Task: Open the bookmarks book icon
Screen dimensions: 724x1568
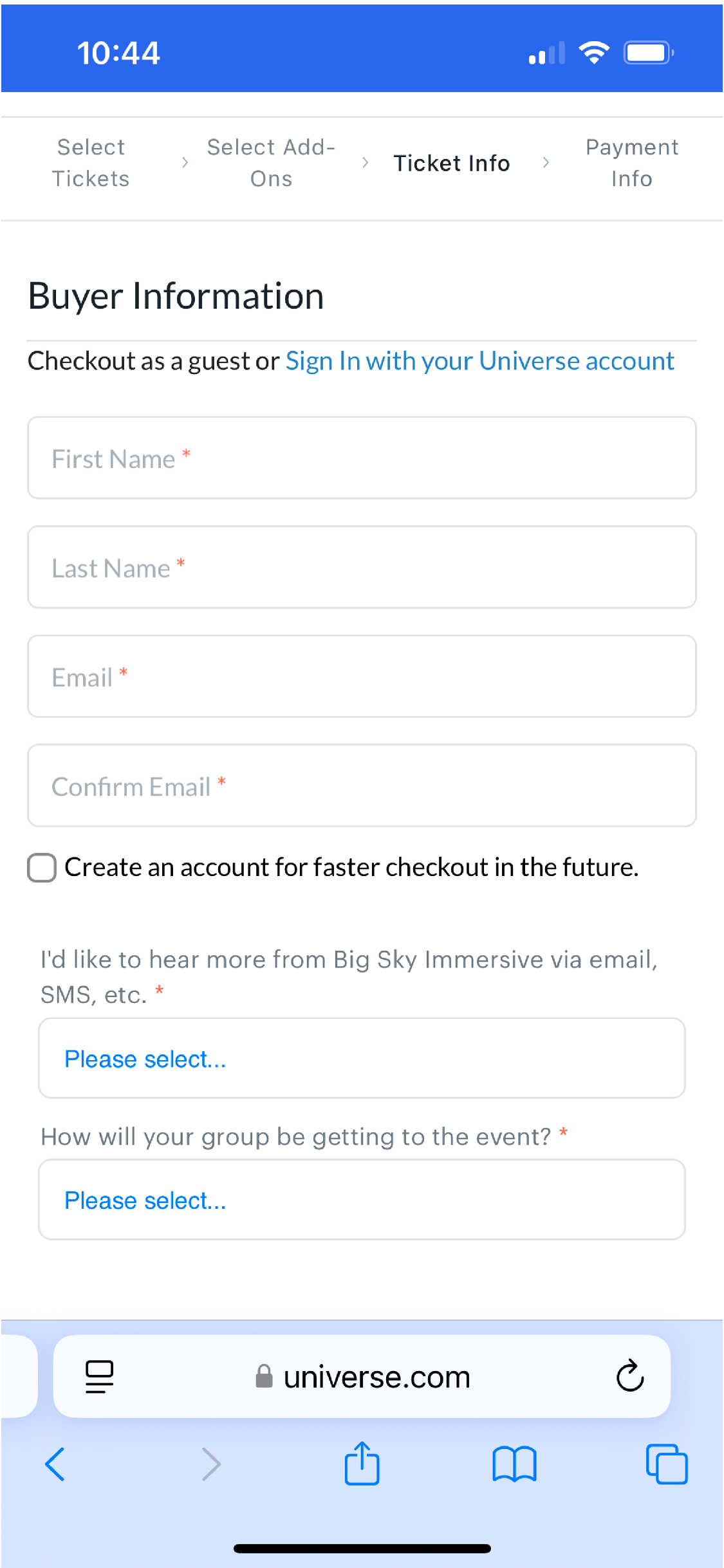Action: pyautogui.click(x=514, y=1464)
